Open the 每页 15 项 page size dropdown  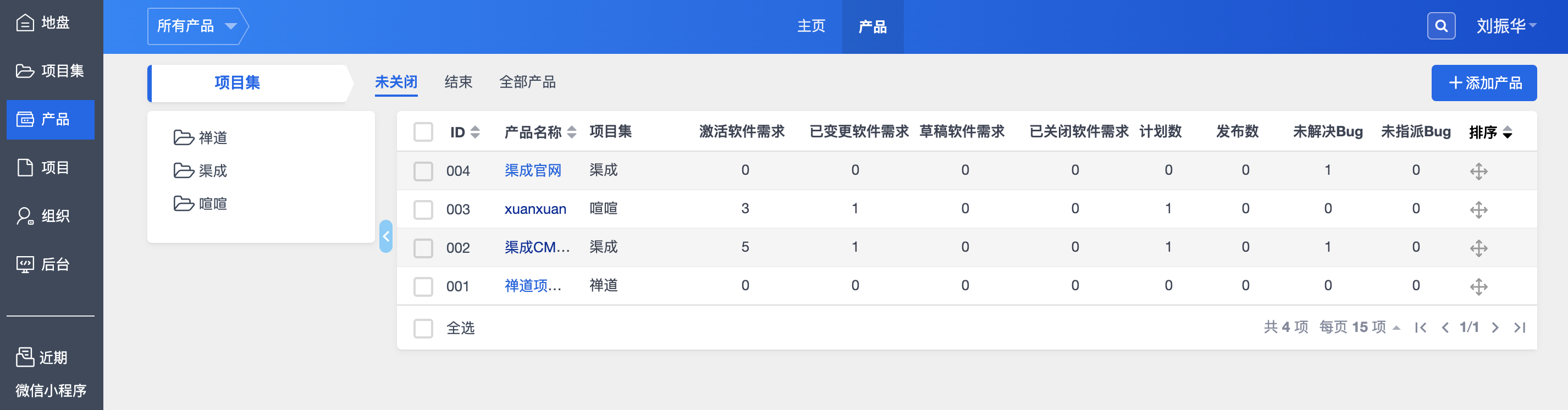1359,327
